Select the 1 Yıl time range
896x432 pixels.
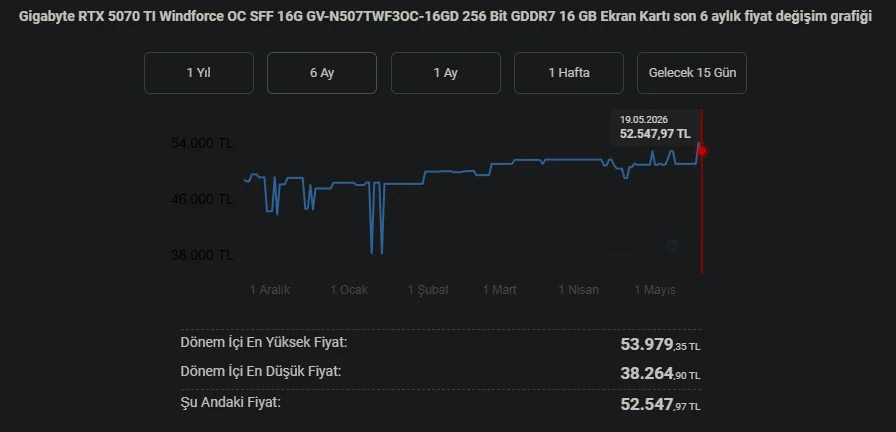point(199,73)
